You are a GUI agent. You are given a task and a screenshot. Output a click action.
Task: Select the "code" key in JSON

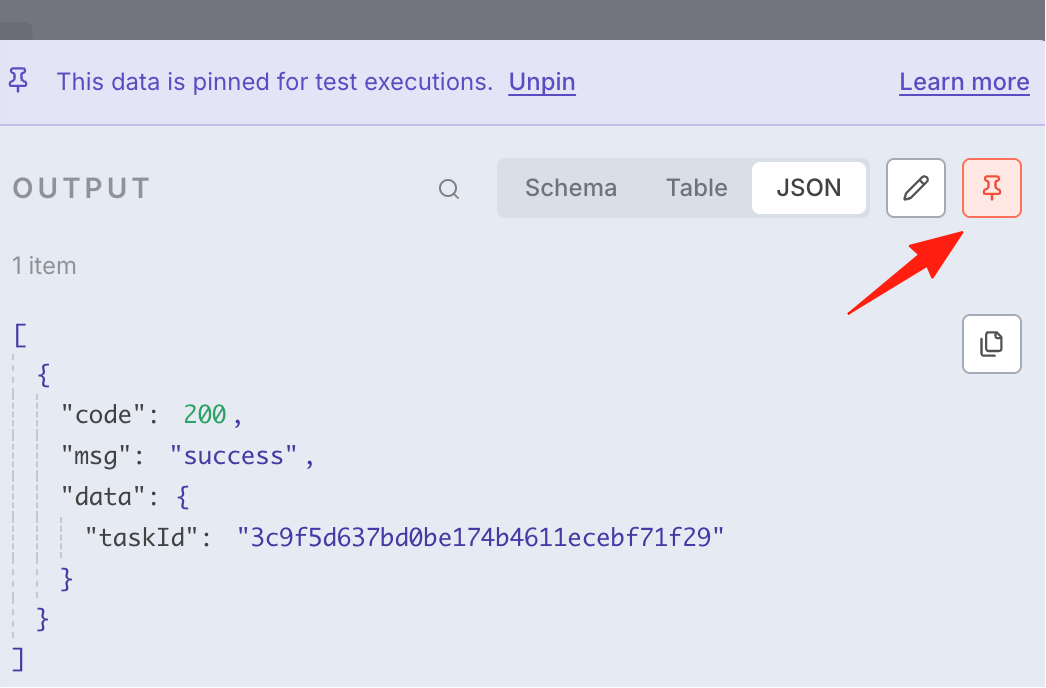103,415
